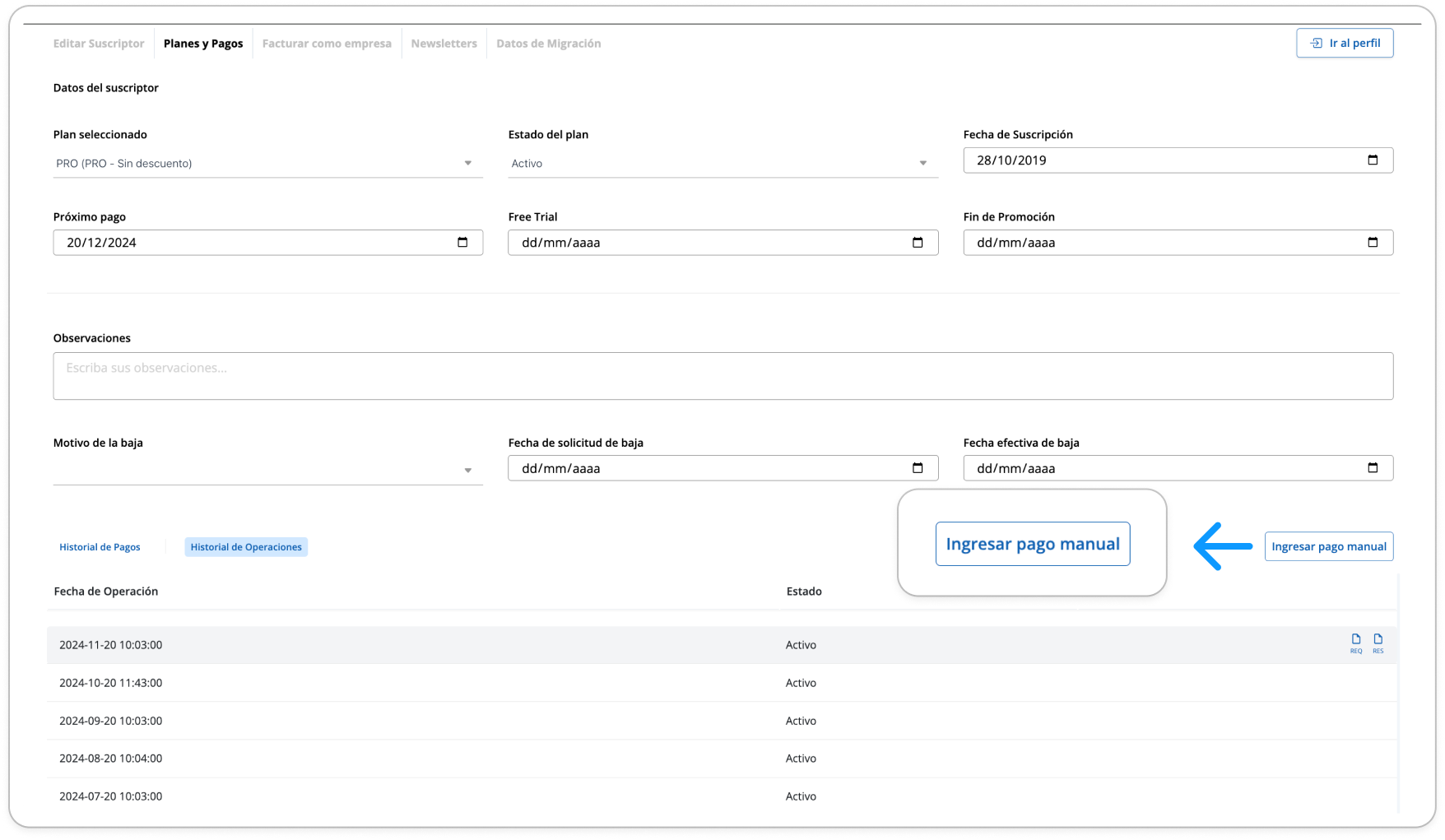This screenshot has height=840, width=1445.
Task: Click calendar icon in Fecha de solicitud de baja
Action: point(918,468)
